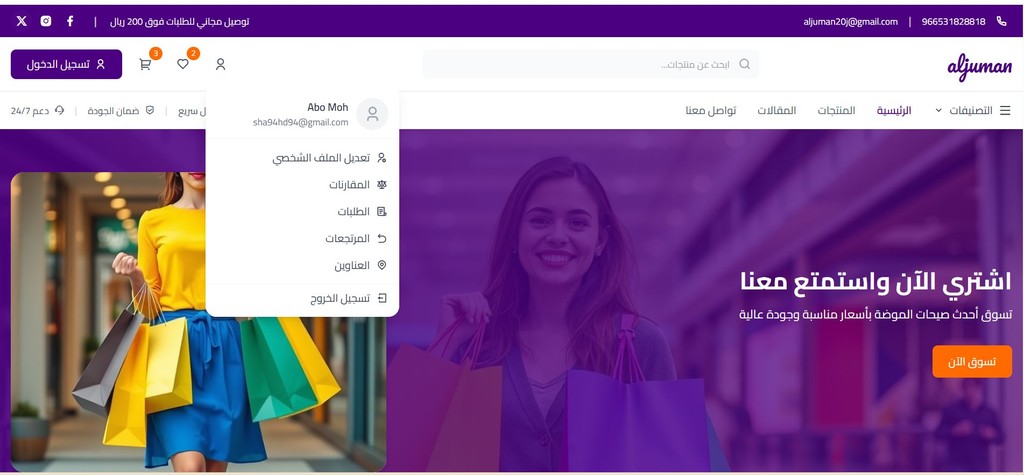Click the user account icon in the header
1024x475 pixels.
point(221,64)
